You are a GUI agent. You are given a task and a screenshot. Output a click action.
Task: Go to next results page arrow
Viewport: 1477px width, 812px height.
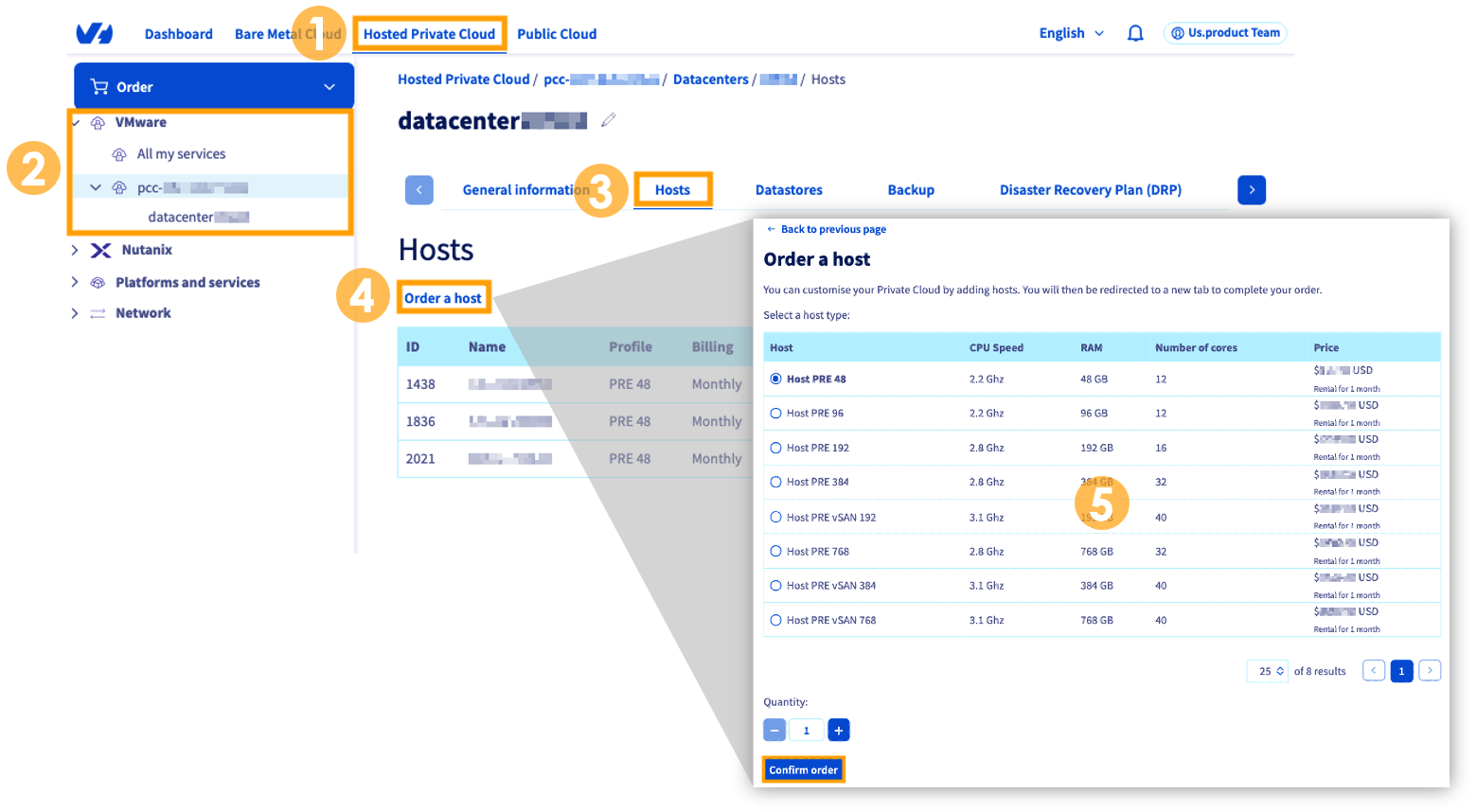(1430, 670)
